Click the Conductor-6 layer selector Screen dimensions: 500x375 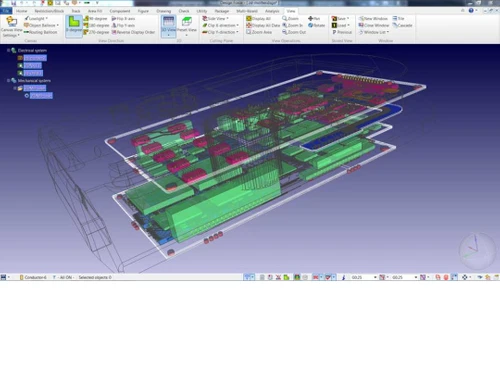[x=33, y=277]
